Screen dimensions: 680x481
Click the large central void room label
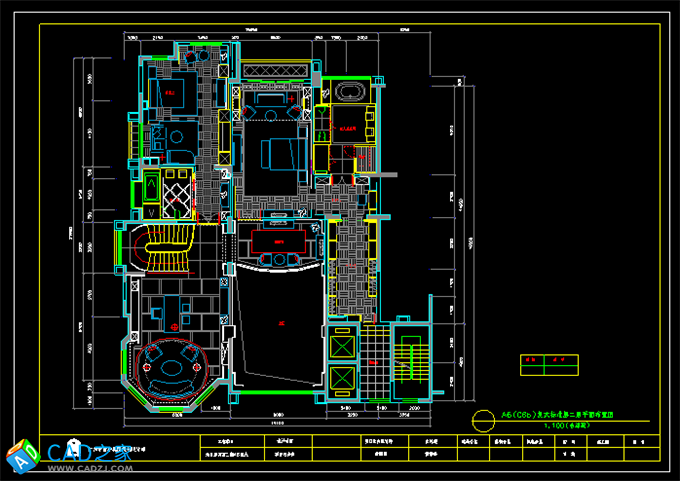tap(282, 323)
